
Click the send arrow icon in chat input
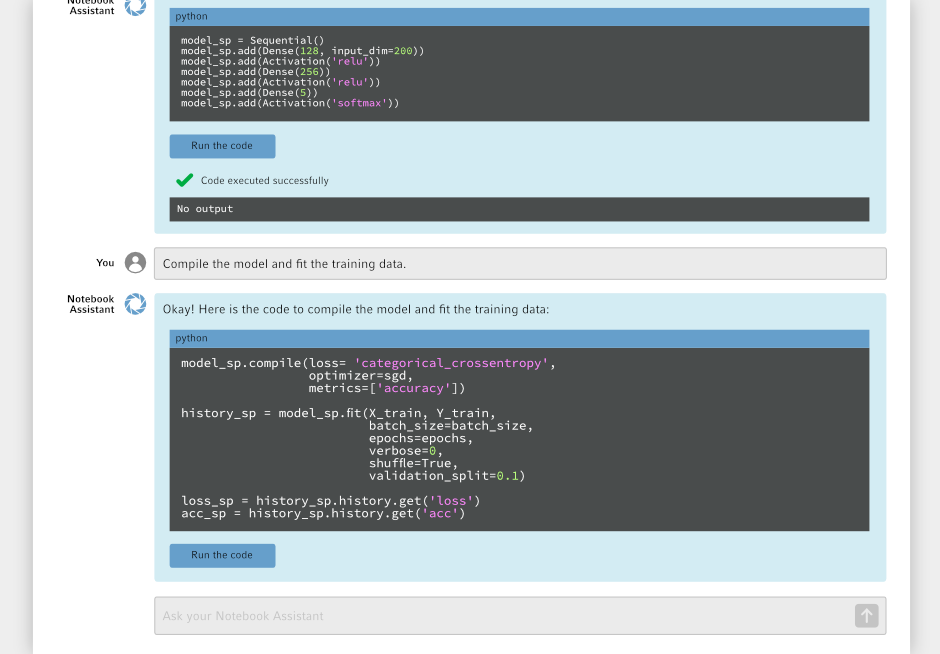tap(866, 616)
